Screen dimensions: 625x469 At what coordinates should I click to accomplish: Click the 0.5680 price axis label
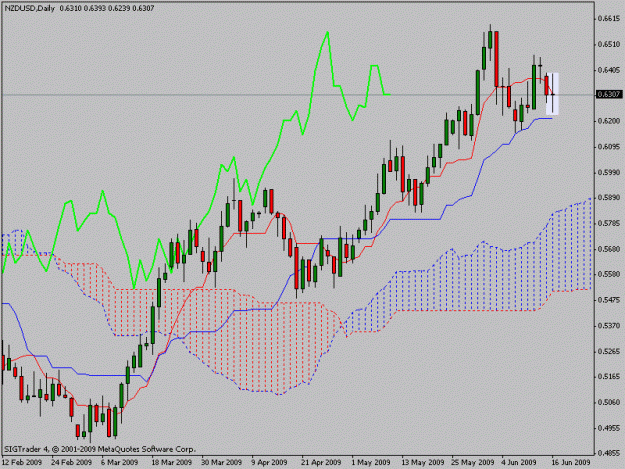pos(610,249)
